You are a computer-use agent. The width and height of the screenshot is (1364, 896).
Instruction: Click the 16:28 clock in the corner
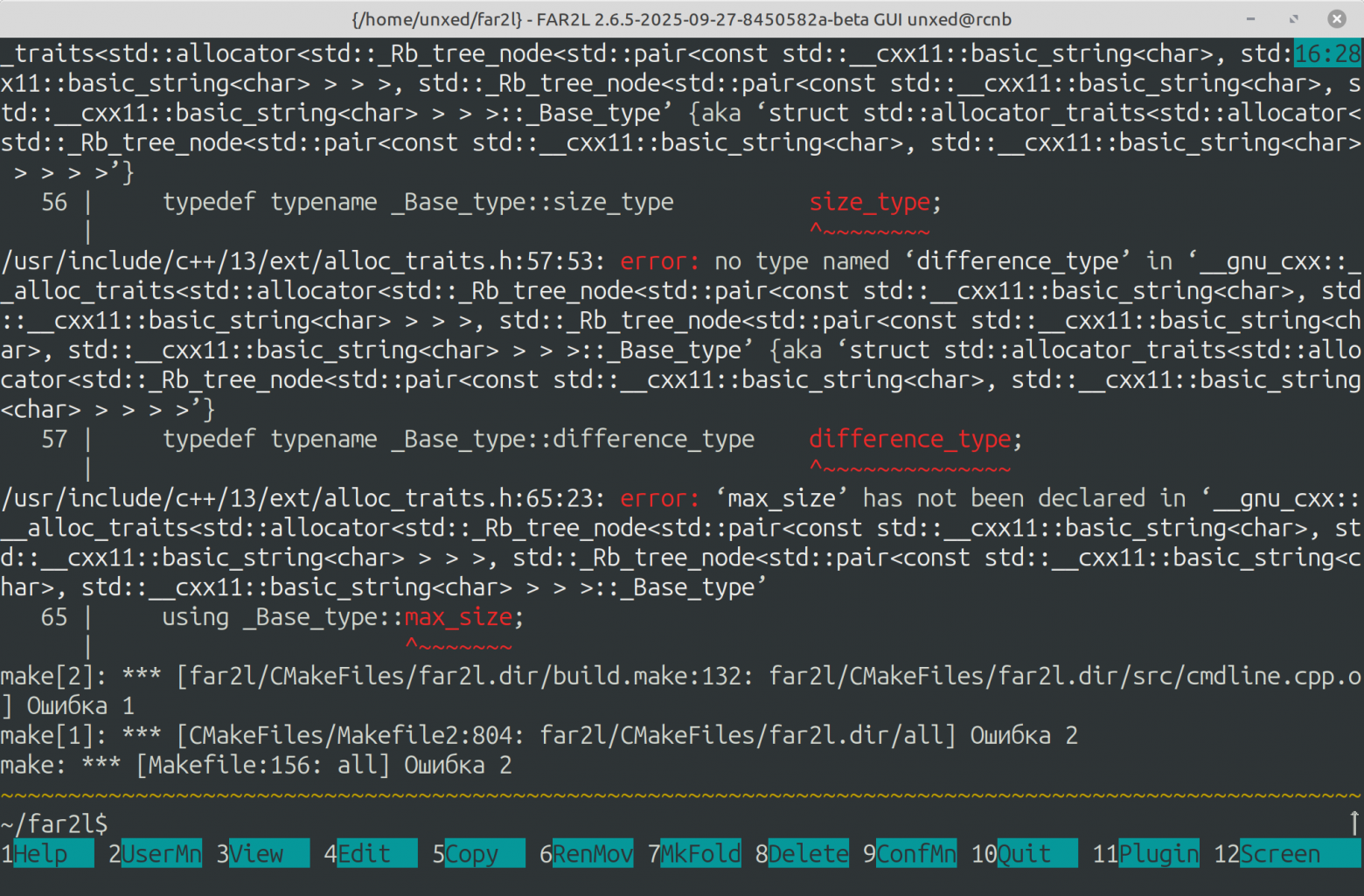click(x=1327, y=53)
